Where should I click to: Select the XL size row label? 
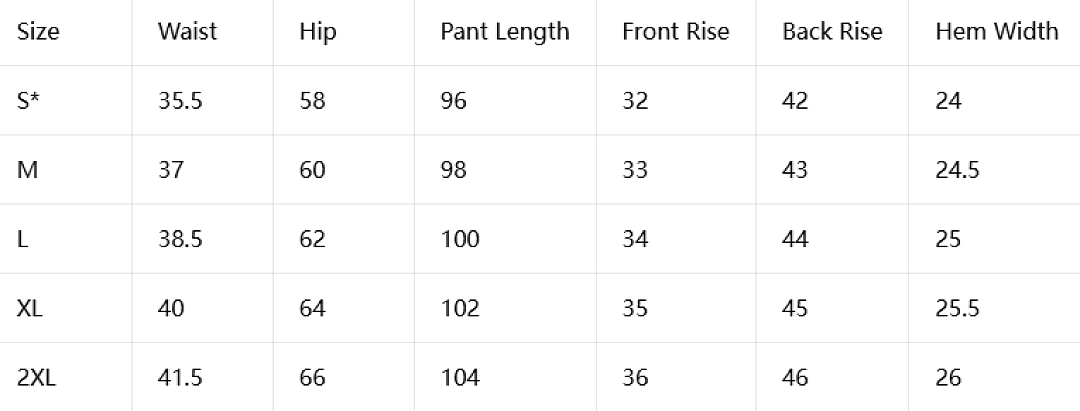(x=30, y=308)
